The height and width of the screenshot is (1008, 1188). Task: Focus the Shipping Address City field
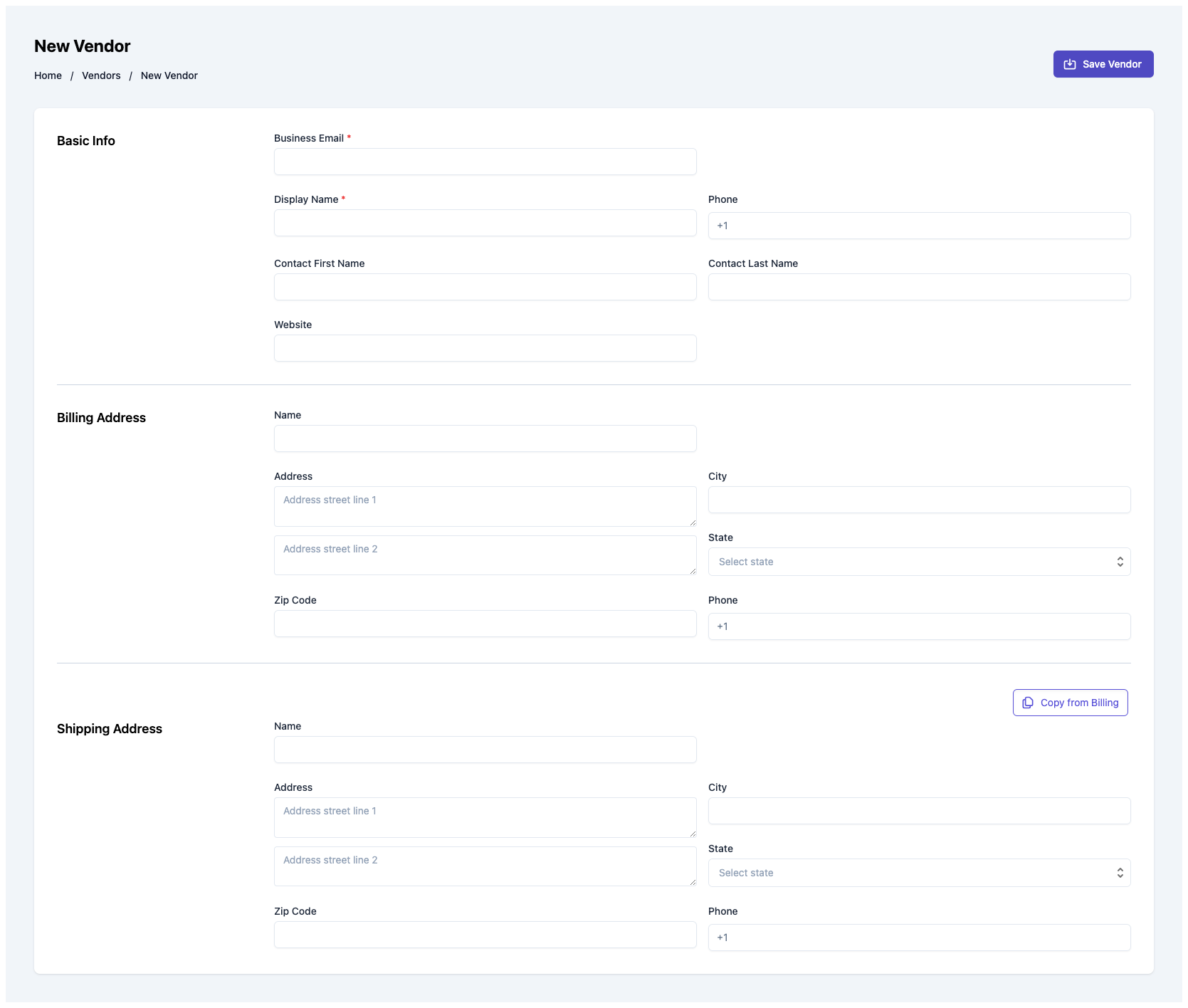point(919,811)
